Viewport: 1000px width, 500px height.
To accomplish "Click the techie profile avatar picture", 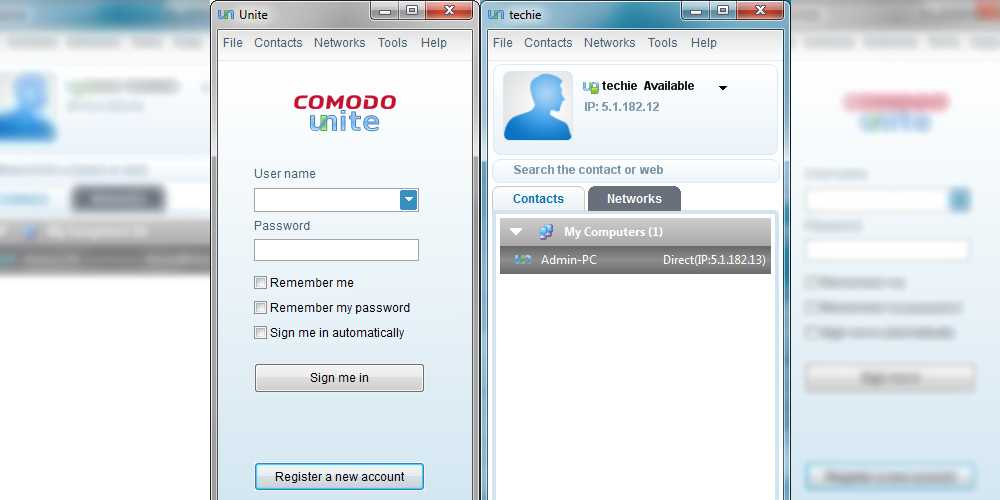I will click(538, 106).
